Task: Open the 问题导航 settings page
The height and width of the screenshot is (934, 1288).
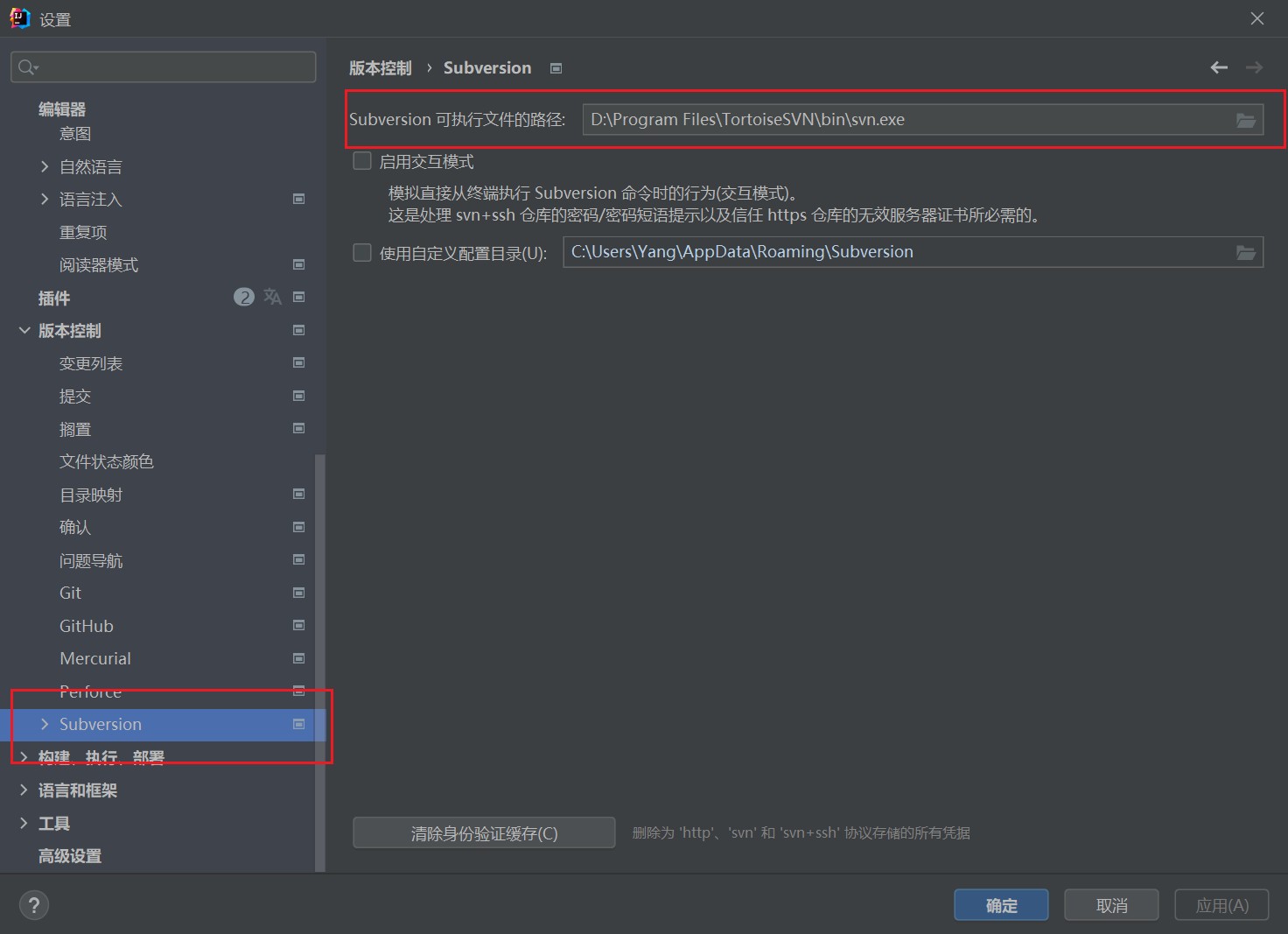Action: 91,560
